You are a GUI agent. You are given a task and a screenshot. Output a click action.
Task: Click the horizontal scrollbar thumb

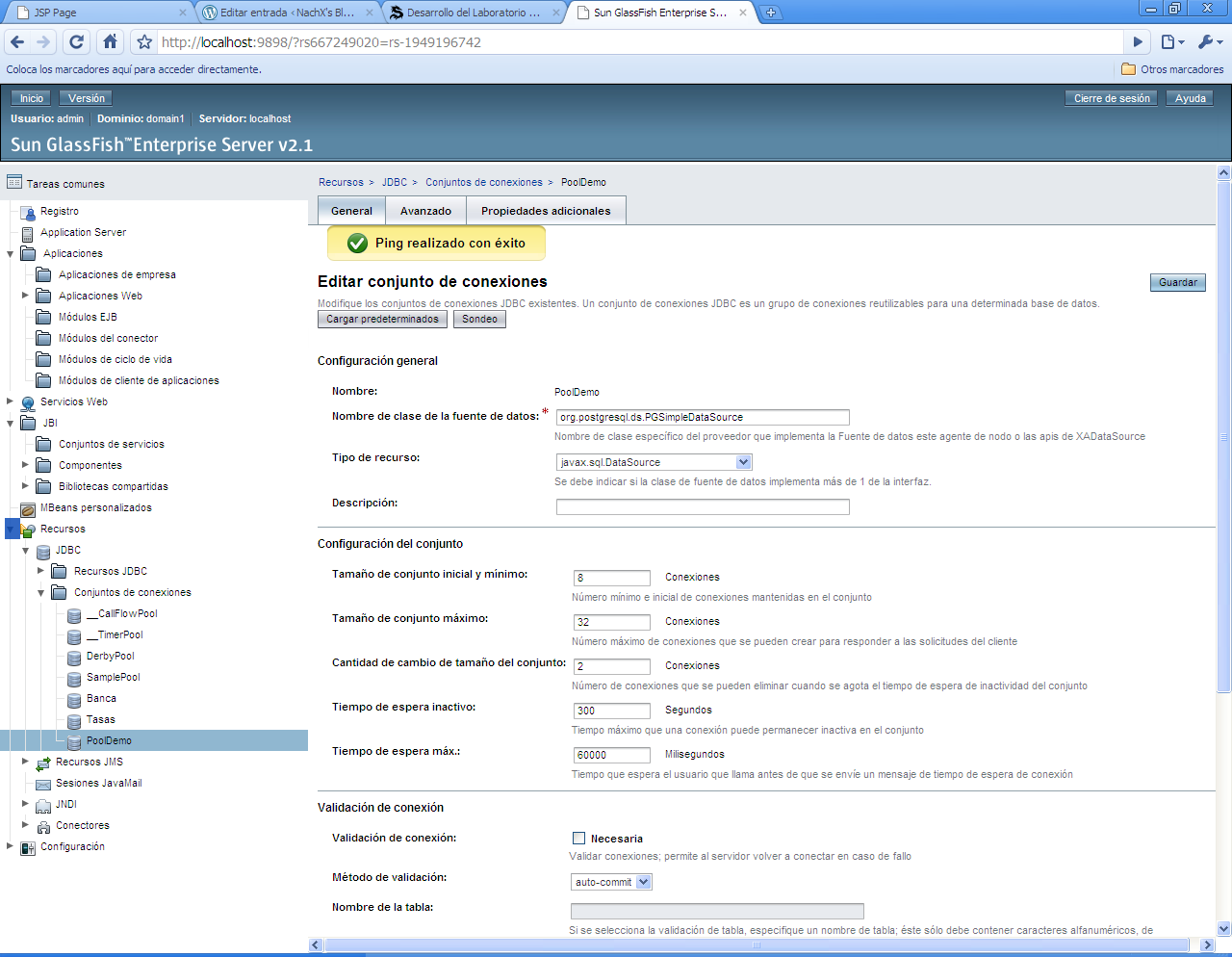[x=756, y=945]
